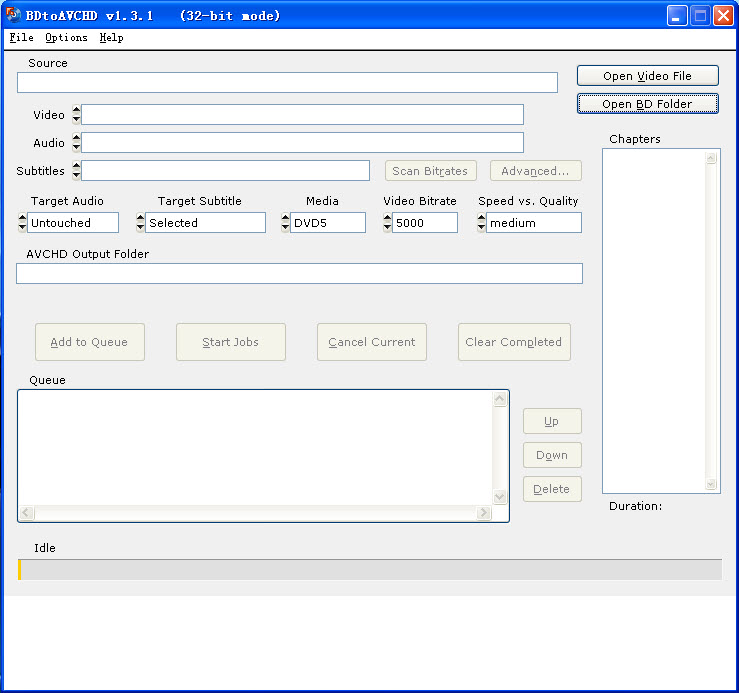Click the Chapters scrollbar down arrow
739x693 pixels.
pyautogui.click(x=711, y=484)
